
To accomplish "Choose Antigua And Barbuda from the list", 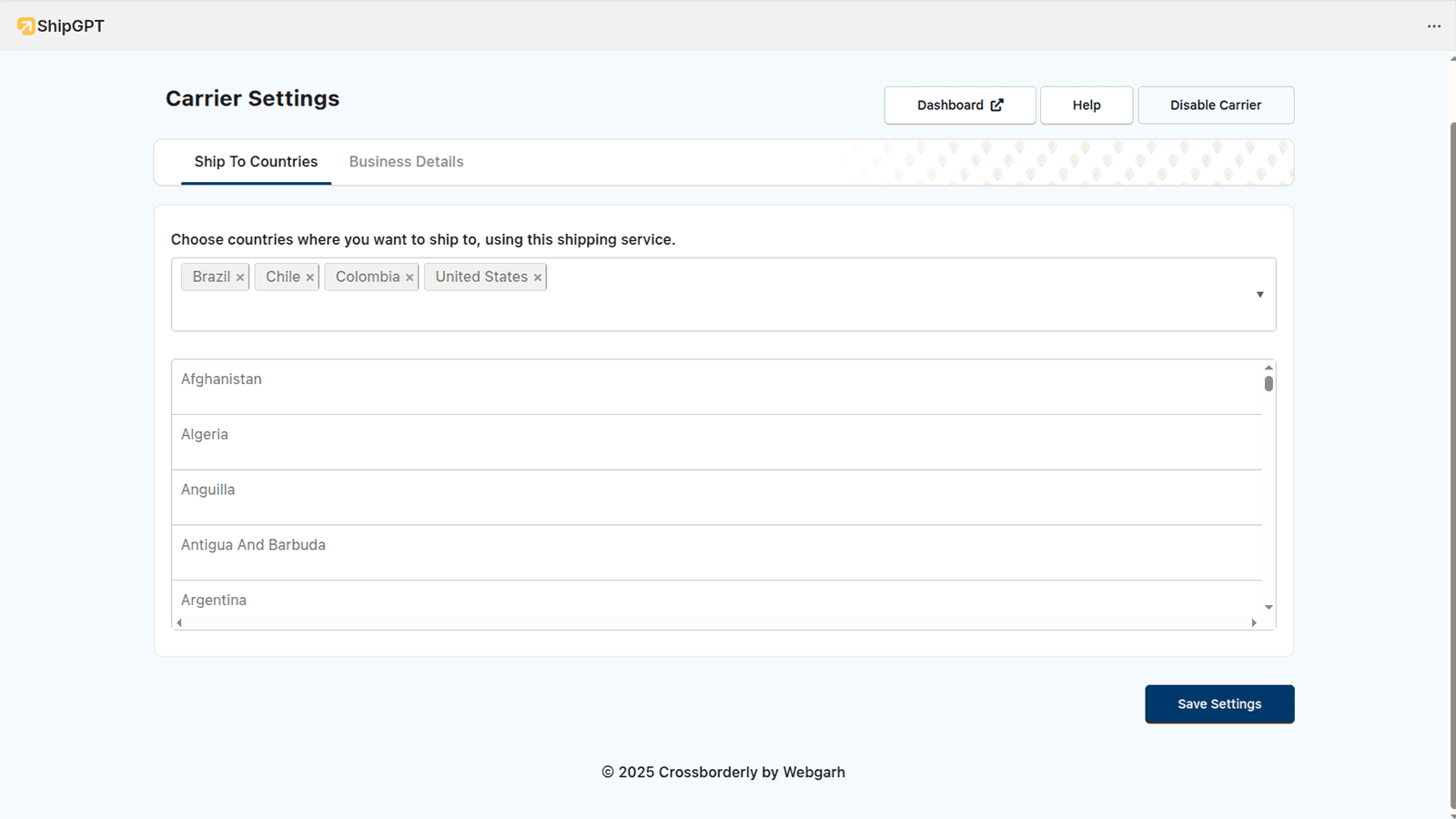I will click(x=717, y=553).
